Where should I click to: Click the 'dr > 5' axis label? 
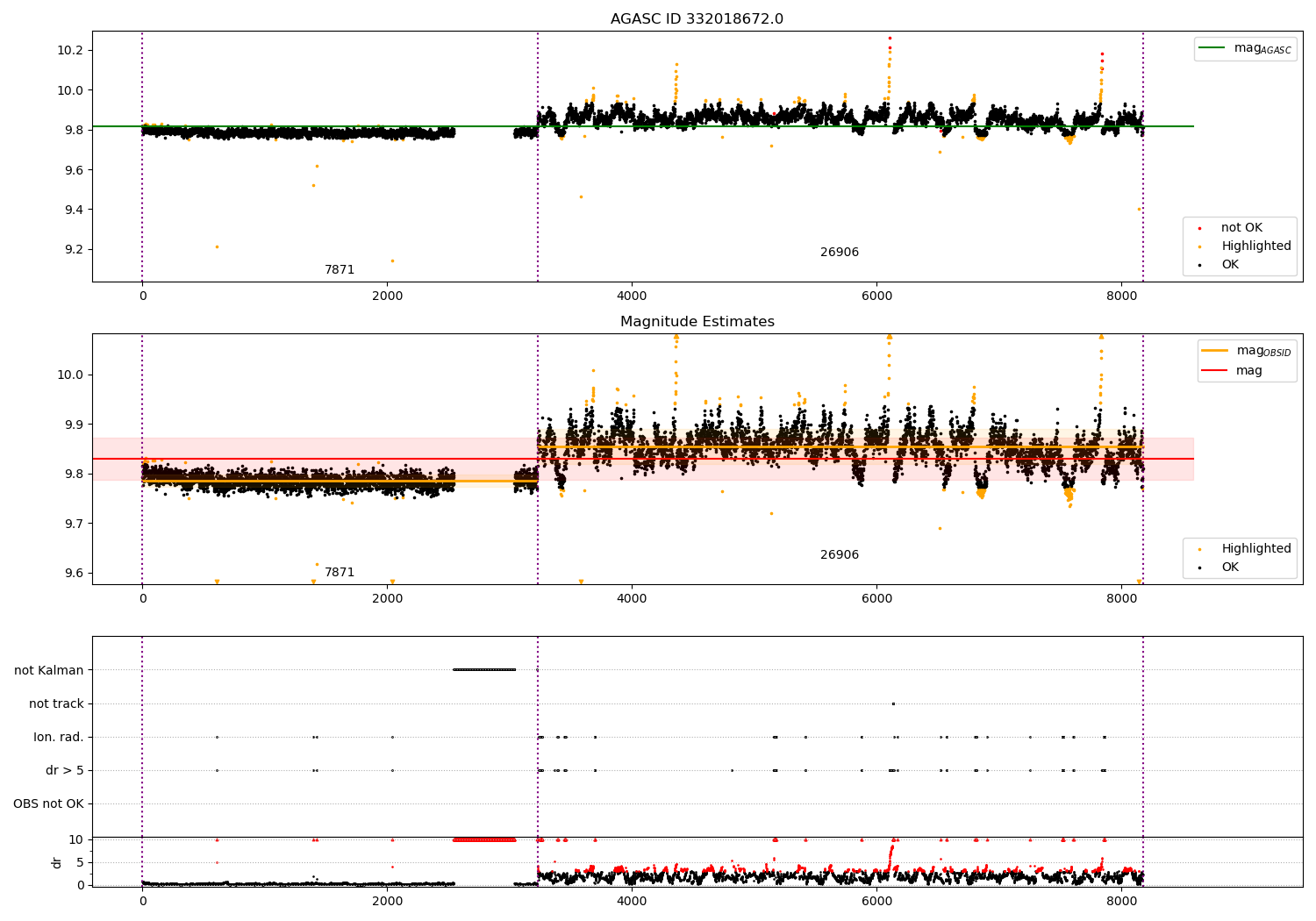[x=65, y=770]
